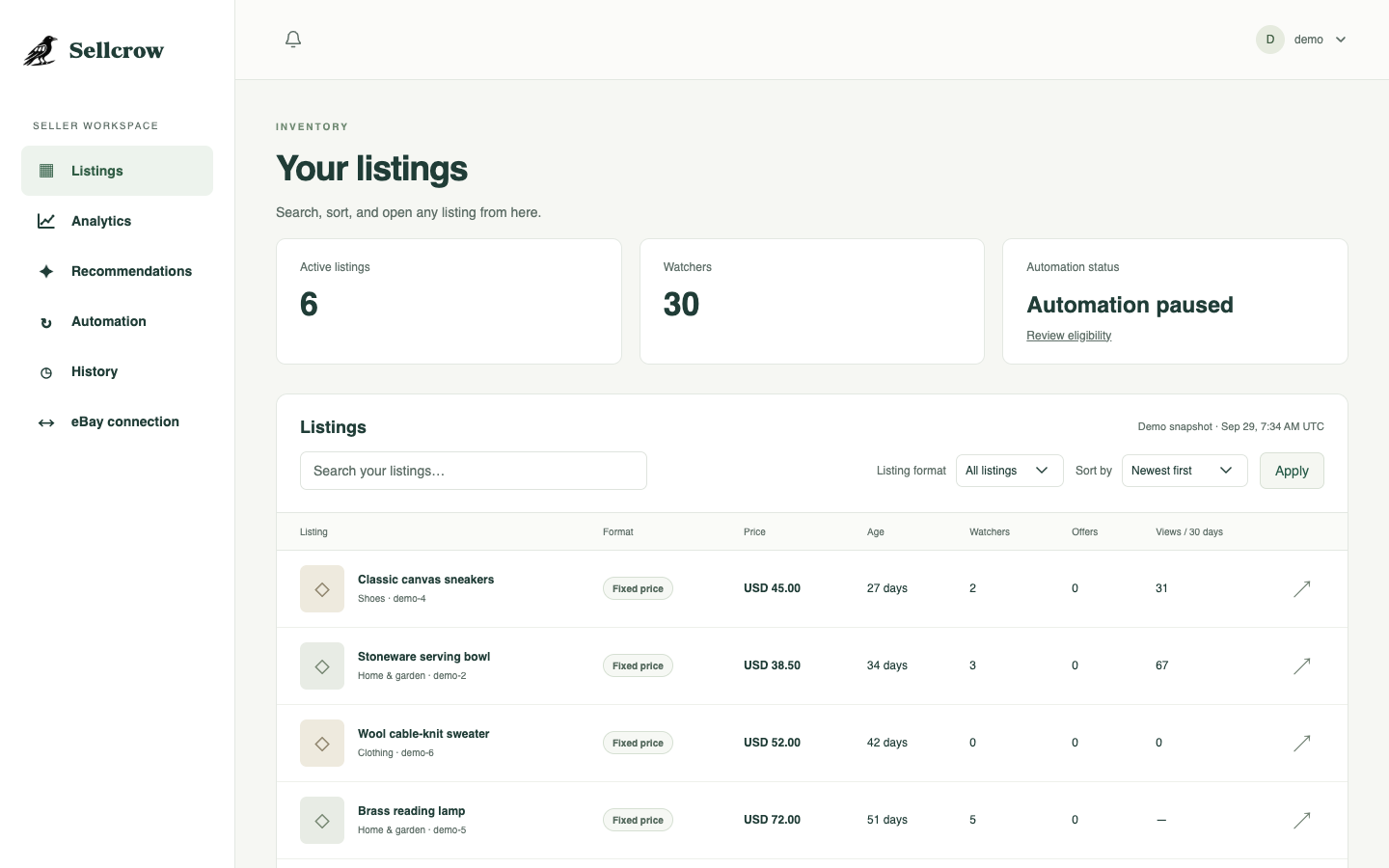1389x868 pixels.
Task: Focus the Search your listings field
Action: 474,471
